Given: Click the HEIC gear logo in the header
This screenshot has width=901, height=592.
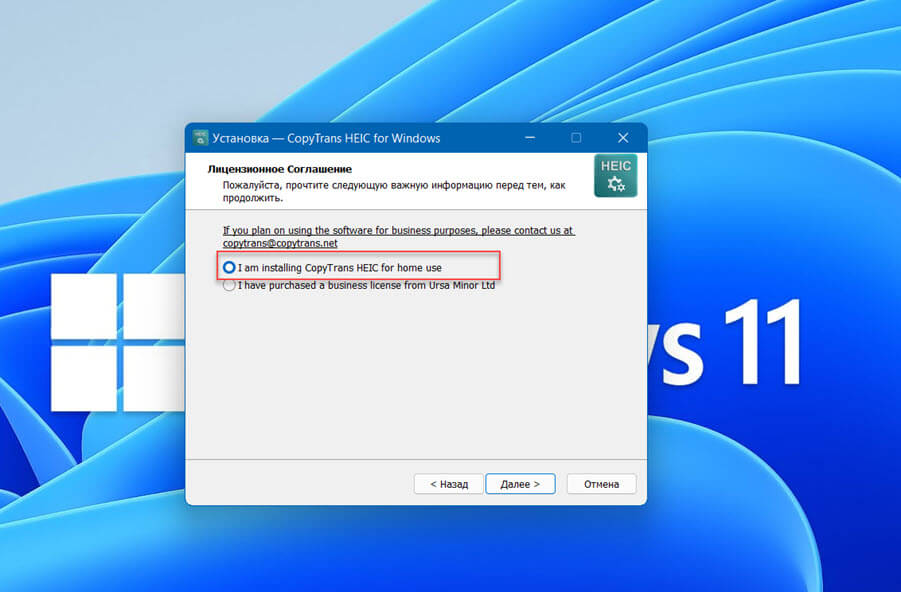Looking at the screenshot, I should pos(615,175).
